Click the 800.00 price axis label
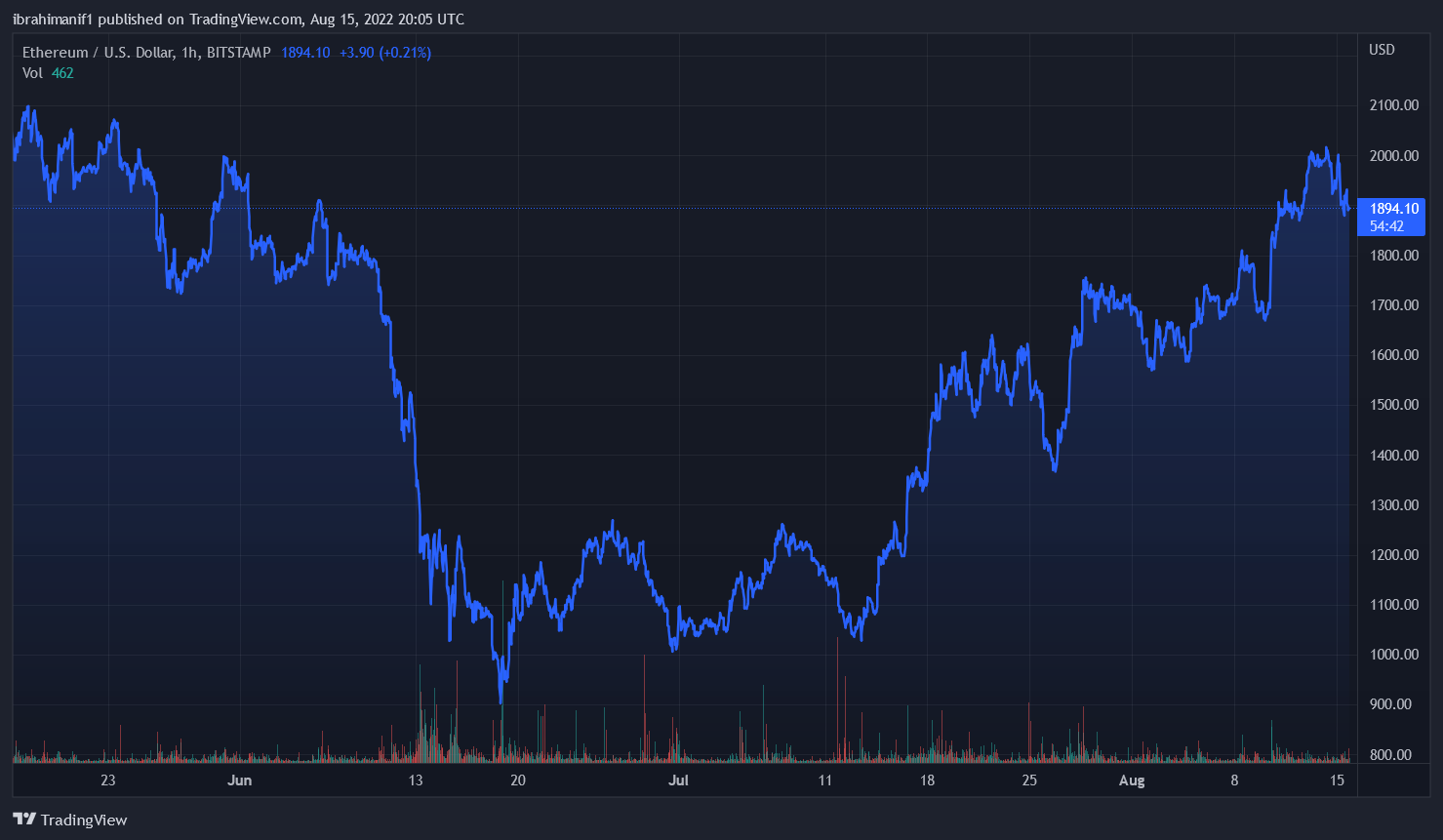The width and height of the screenshot is (1443, 840). click(x=1394, y=755)
